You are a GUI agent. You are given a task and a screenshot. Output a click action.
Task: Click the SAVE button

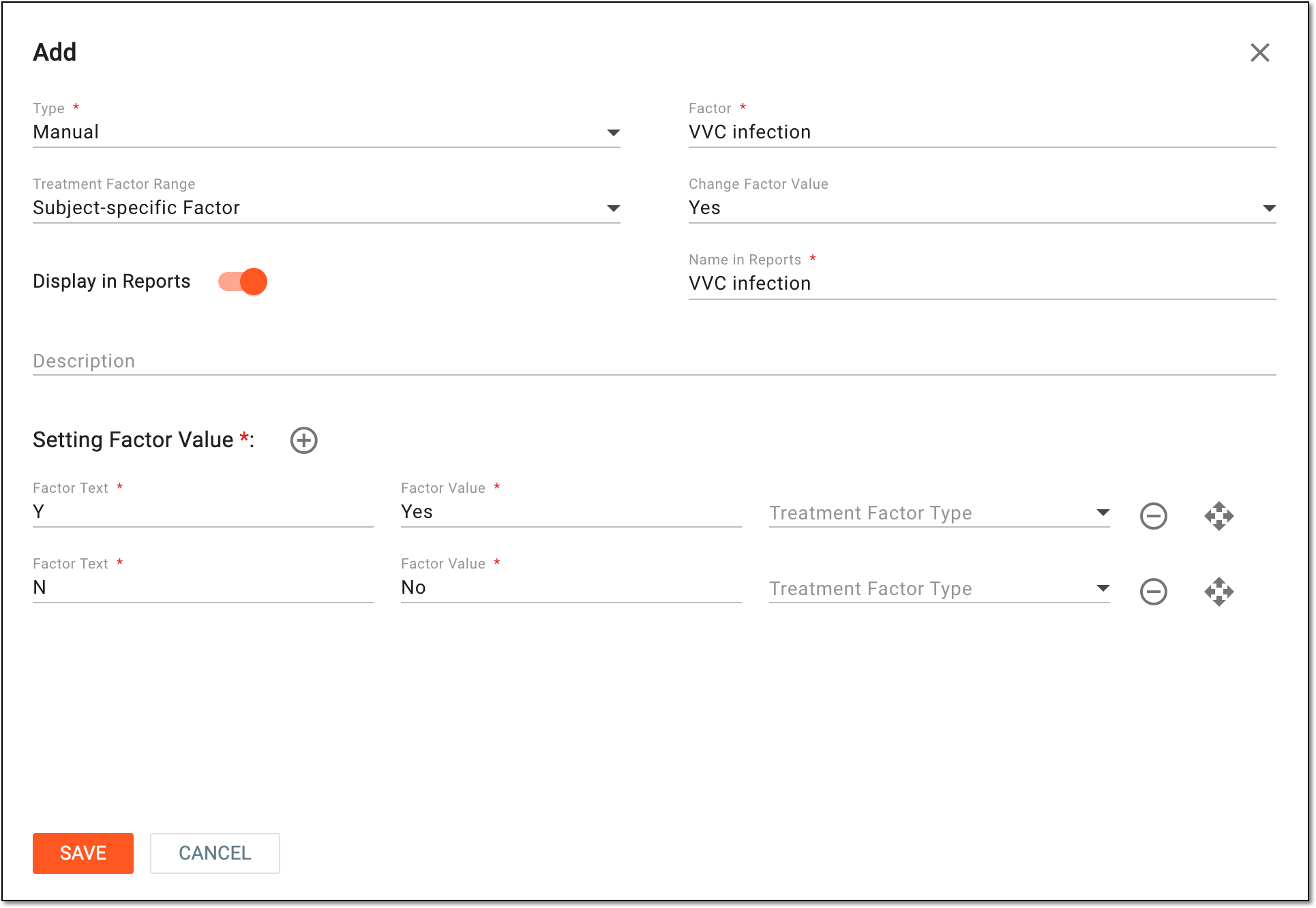pyautogui.click(x=83, y=853)
